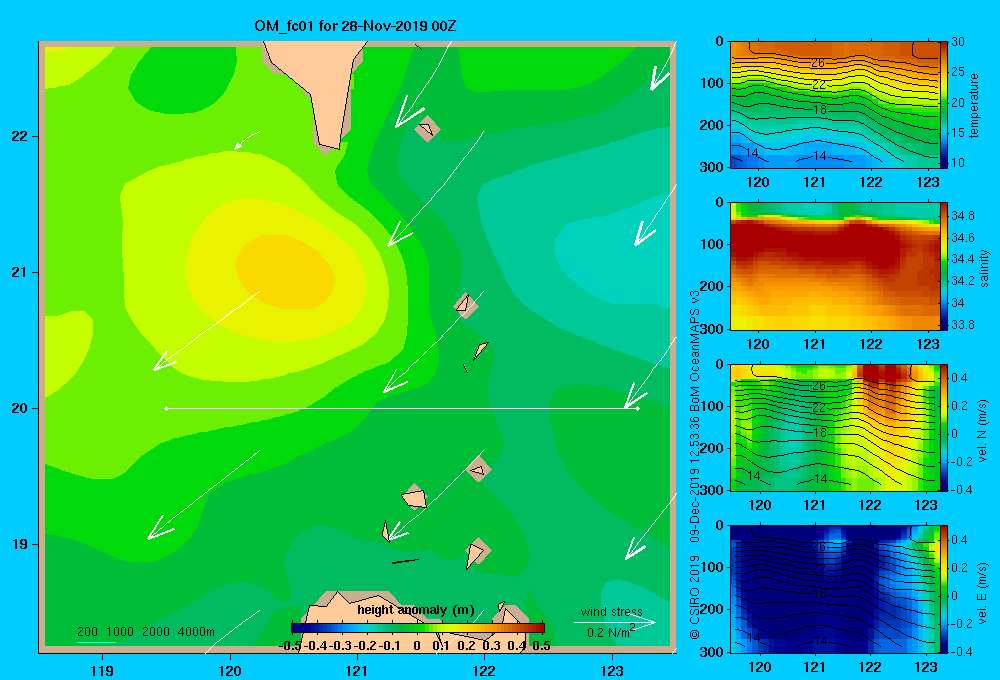Viewport: 1000px width, 680px height.
Task: Click the 300 depth label in salinity panel
Action: pyautogui.click(x=711, y=329)
